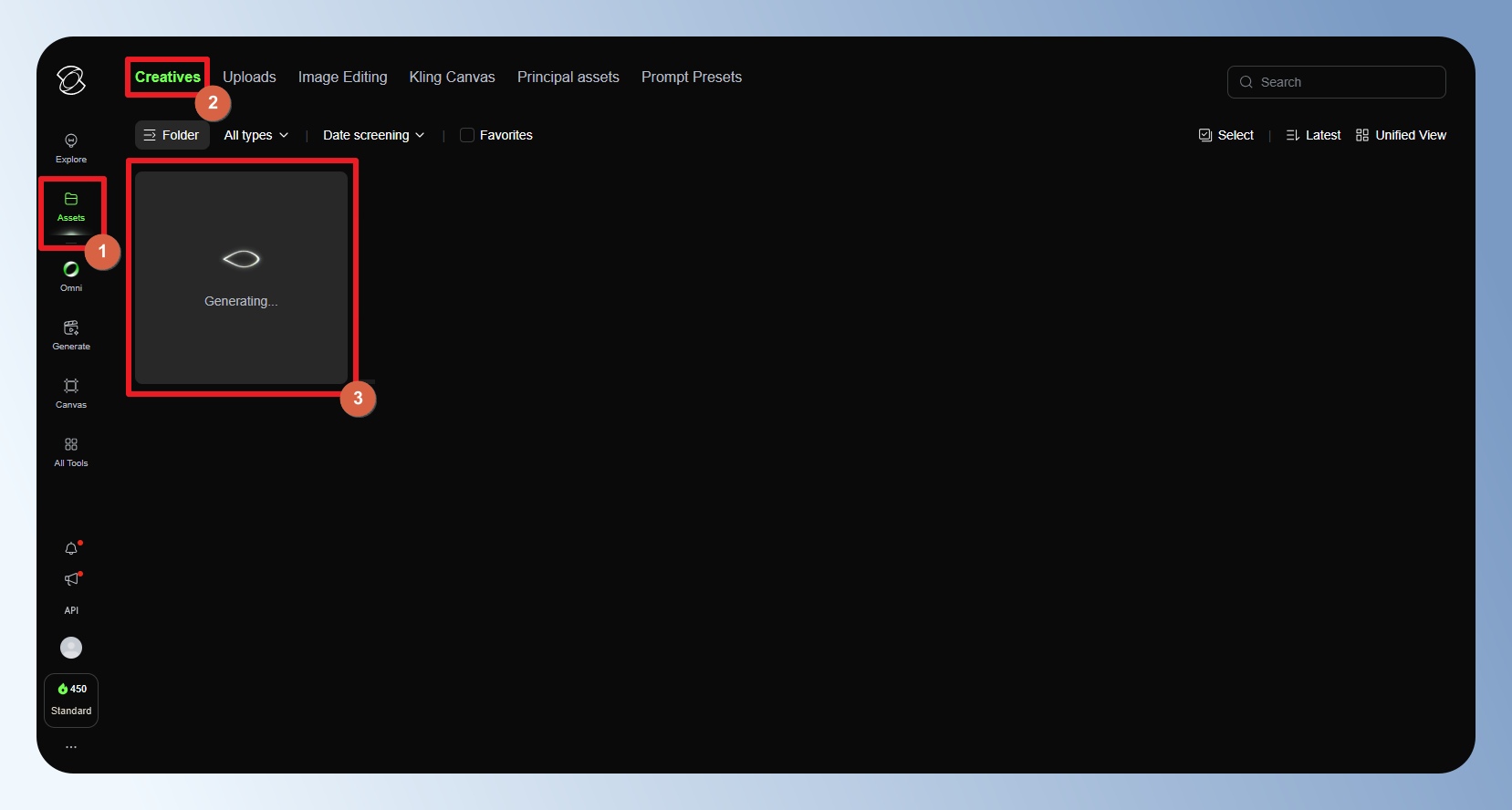Select the Assets sidebar icon
The height and width of the screenshot is (810, 1512).
(x=71, y=206)
